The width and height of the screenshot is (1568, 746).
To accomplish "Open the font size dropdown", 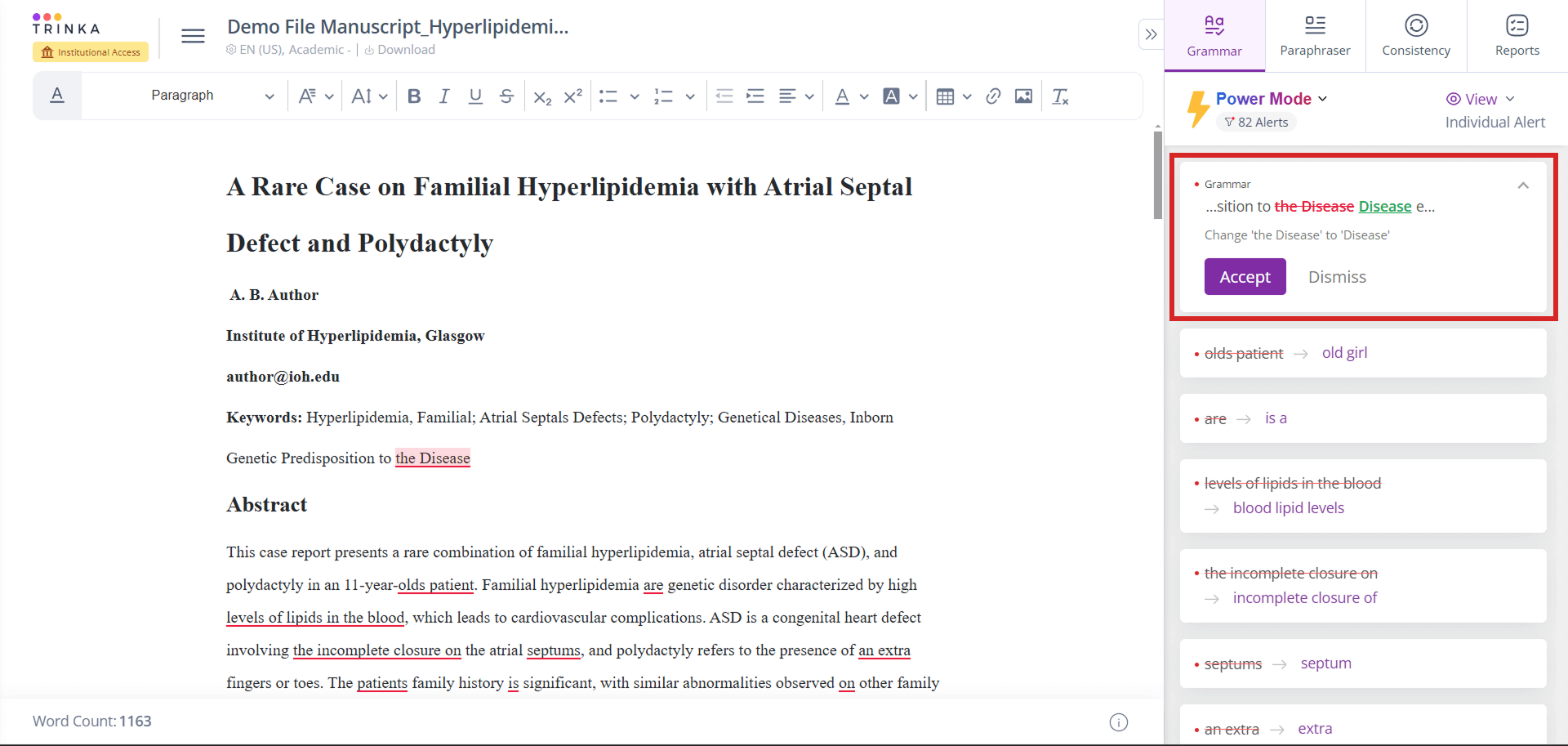I will click(x=368, y=96).
